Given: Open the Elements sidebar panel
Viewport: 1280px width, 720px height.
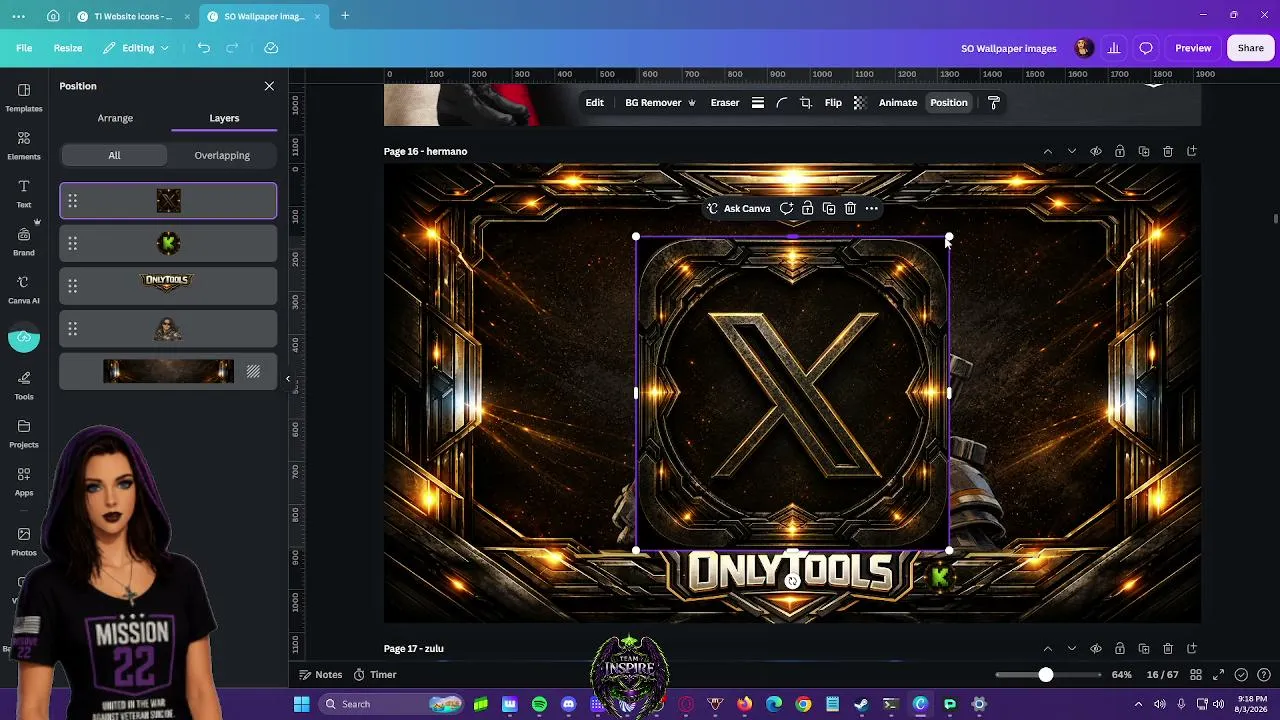Looking at the screenshot, I should coord(24,145).
